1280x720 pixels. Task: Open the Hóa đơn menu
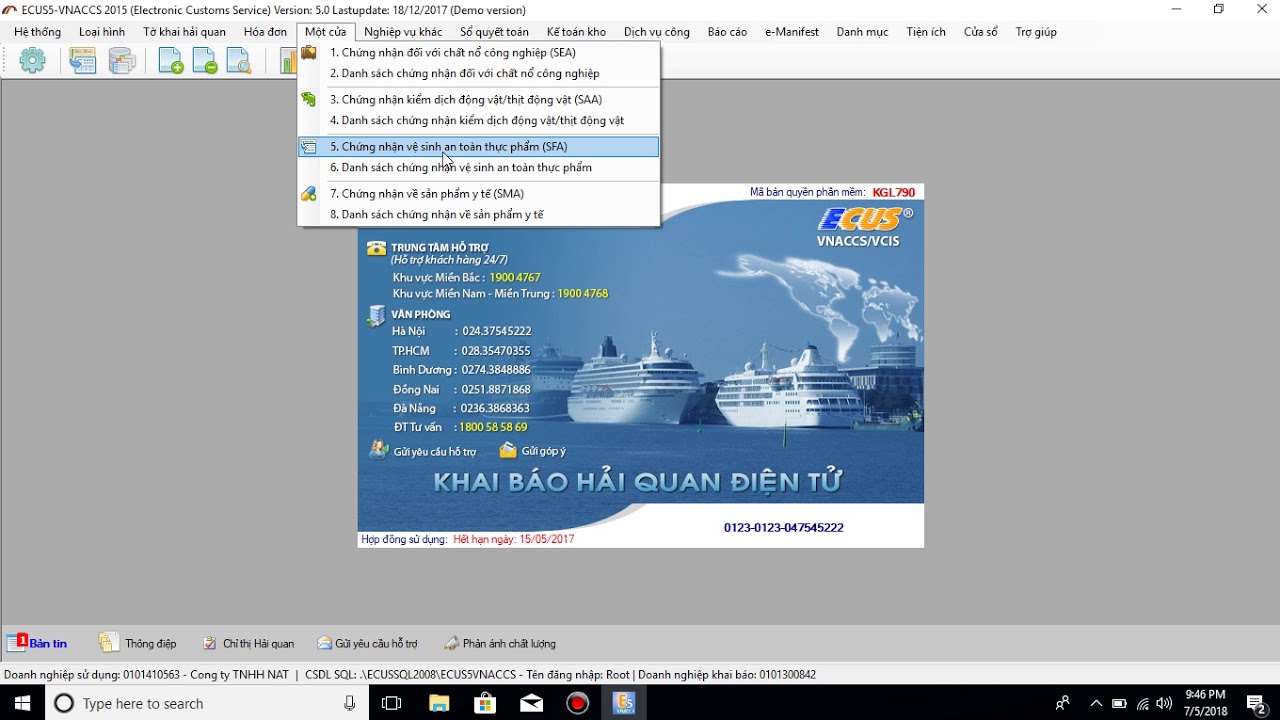[x=265, y=32]
